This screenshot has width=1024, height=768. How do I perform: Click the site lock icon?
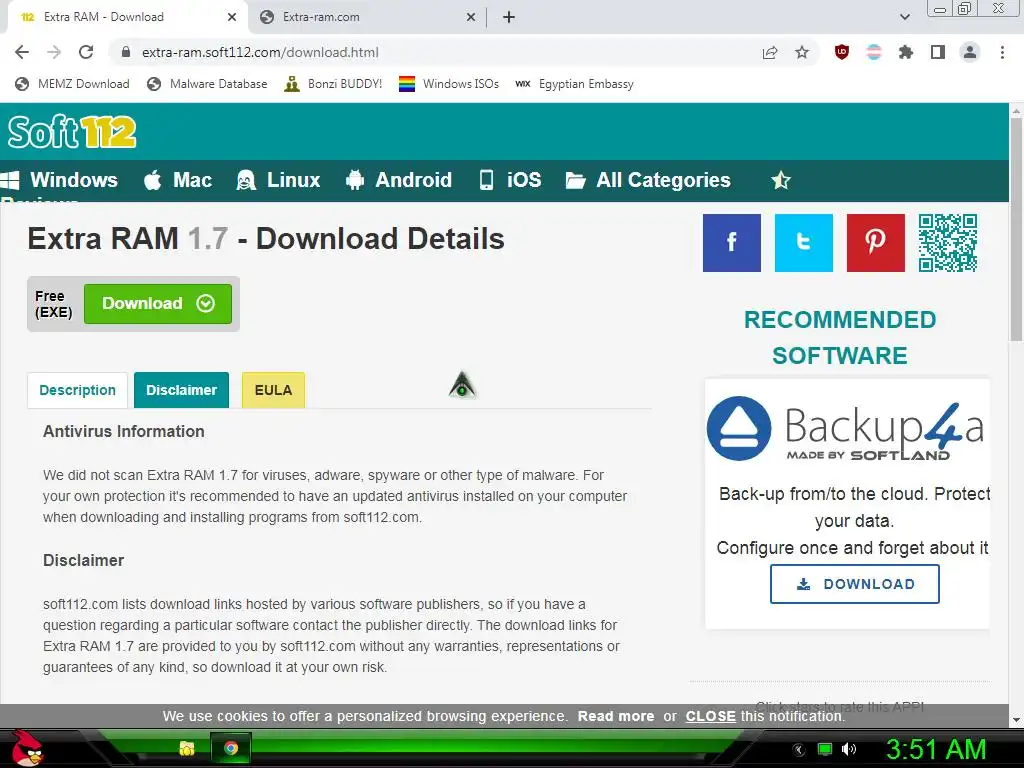click(x=126, y=52)
